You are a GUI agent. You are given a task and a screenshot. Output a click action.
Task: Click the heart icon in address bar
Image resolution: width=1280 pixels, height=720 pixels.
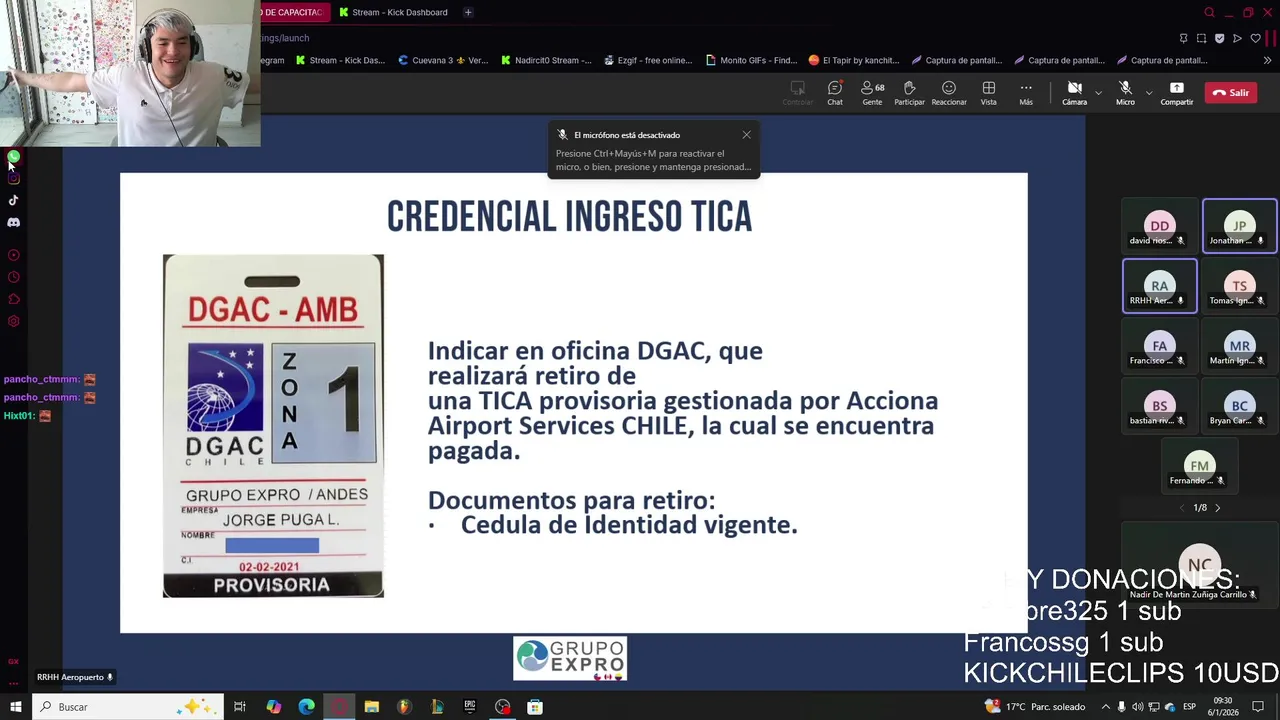tap(1255, 38)
